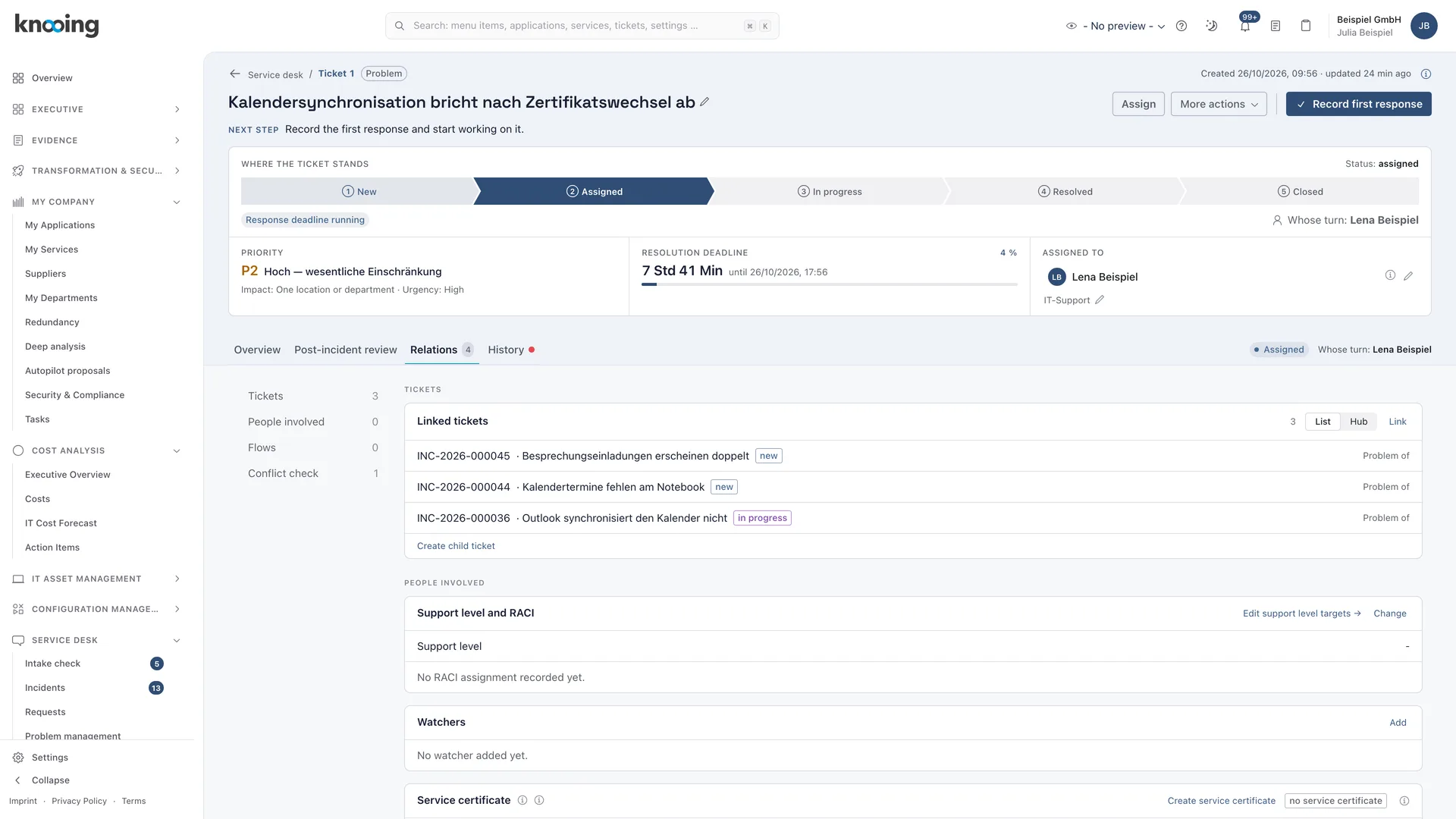The height and width of the screenshot is (819, 1456).
Task: Click the Assign button
Action: pos(1138,104)
